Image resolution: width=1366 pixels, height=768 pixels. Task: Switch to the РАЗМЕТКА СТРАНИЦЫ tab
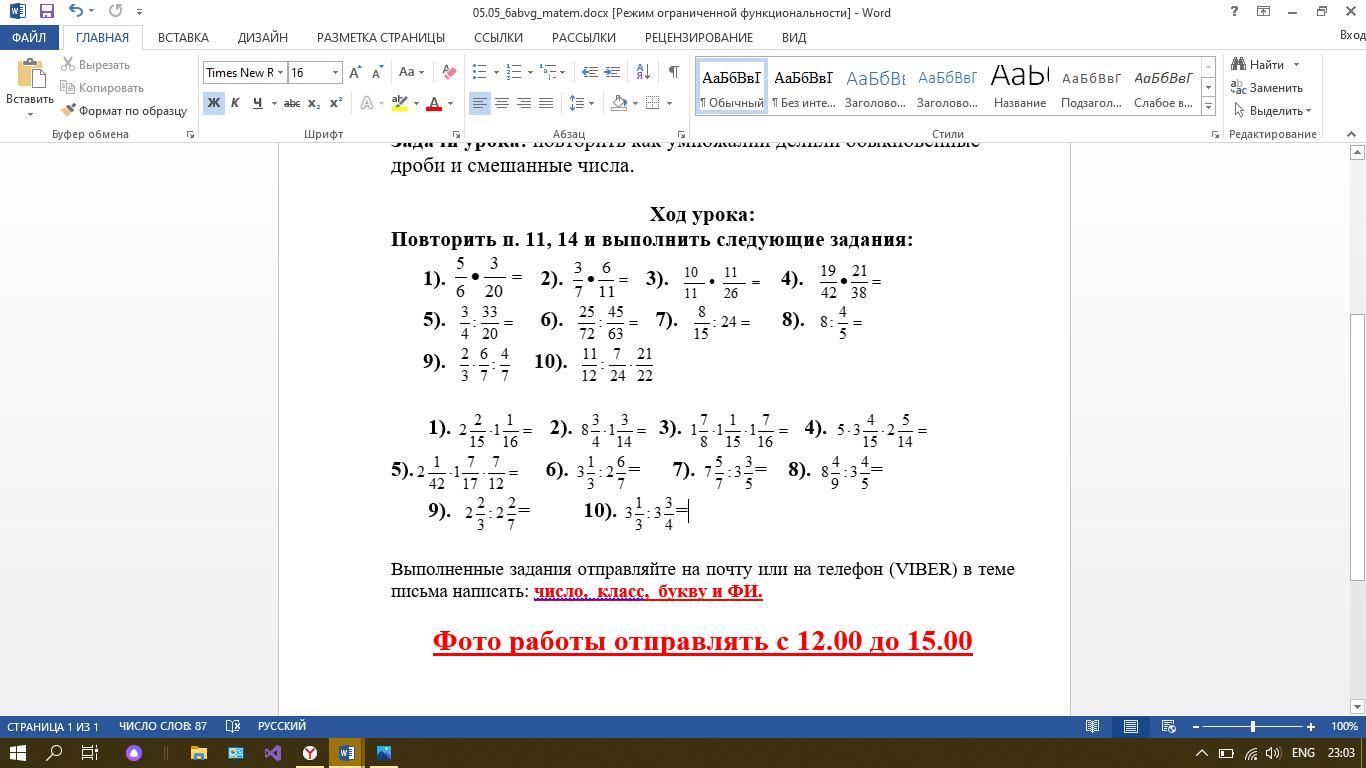click(x=381, y=37)
